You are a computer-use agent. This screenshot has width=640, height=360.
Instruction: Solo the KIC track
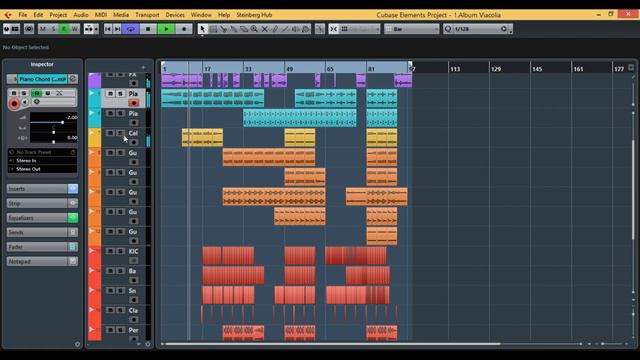coord(120,251)
